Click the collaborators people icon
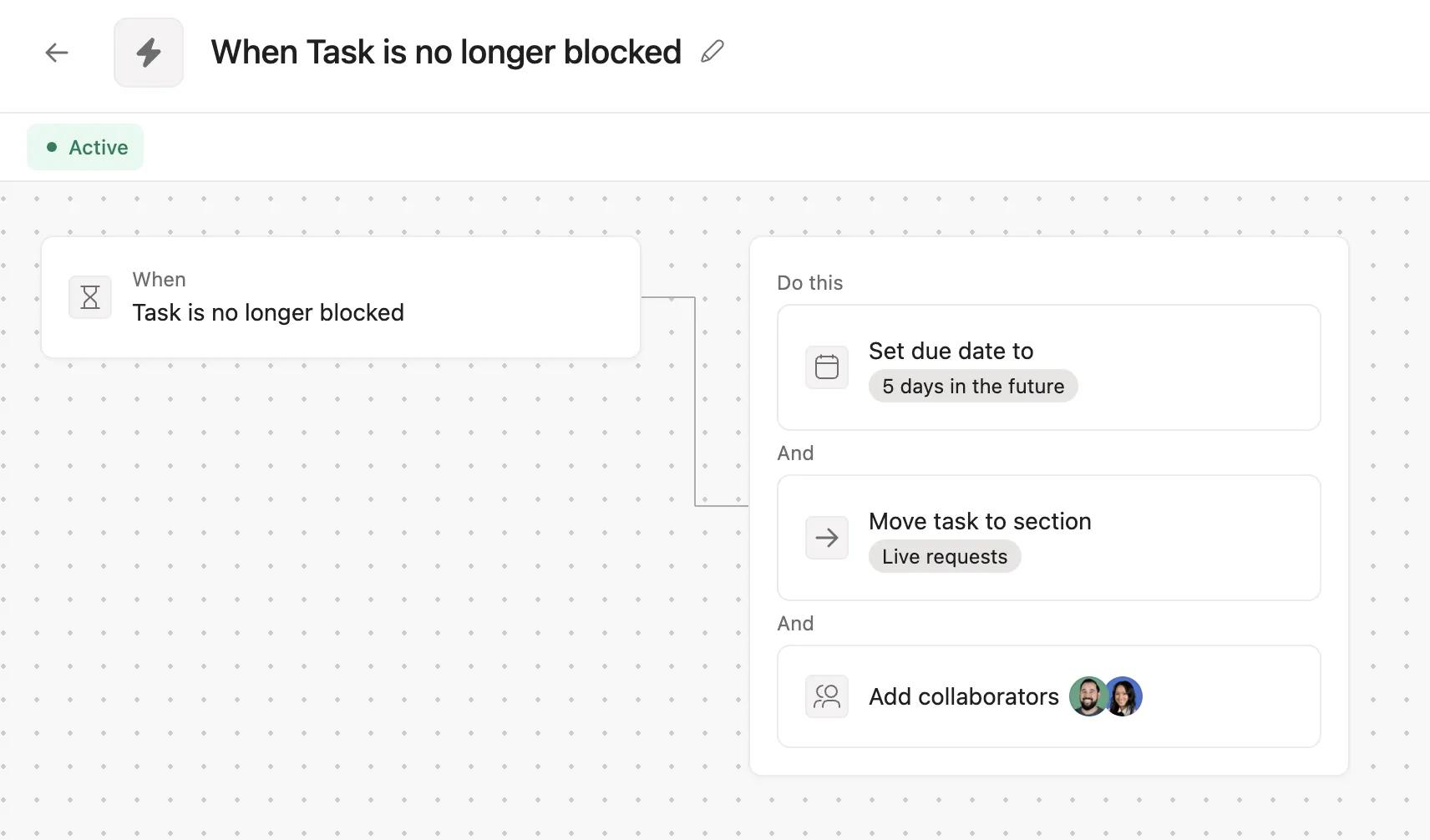Viewport: 1430px width, 840px height. 827,696
